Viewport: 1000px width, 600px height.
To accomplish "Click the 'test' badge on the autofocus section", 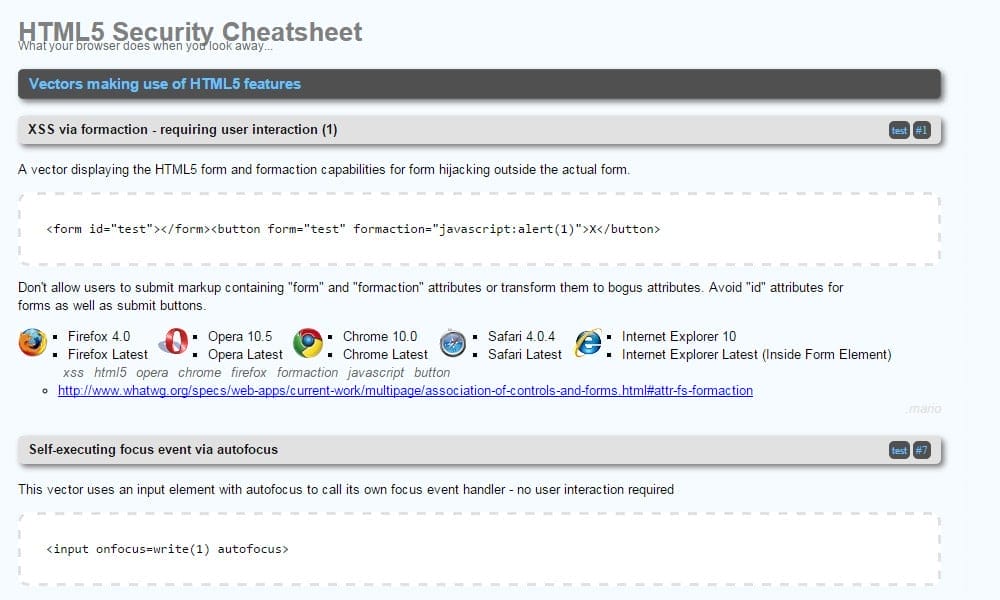I will tap(899, 450).
